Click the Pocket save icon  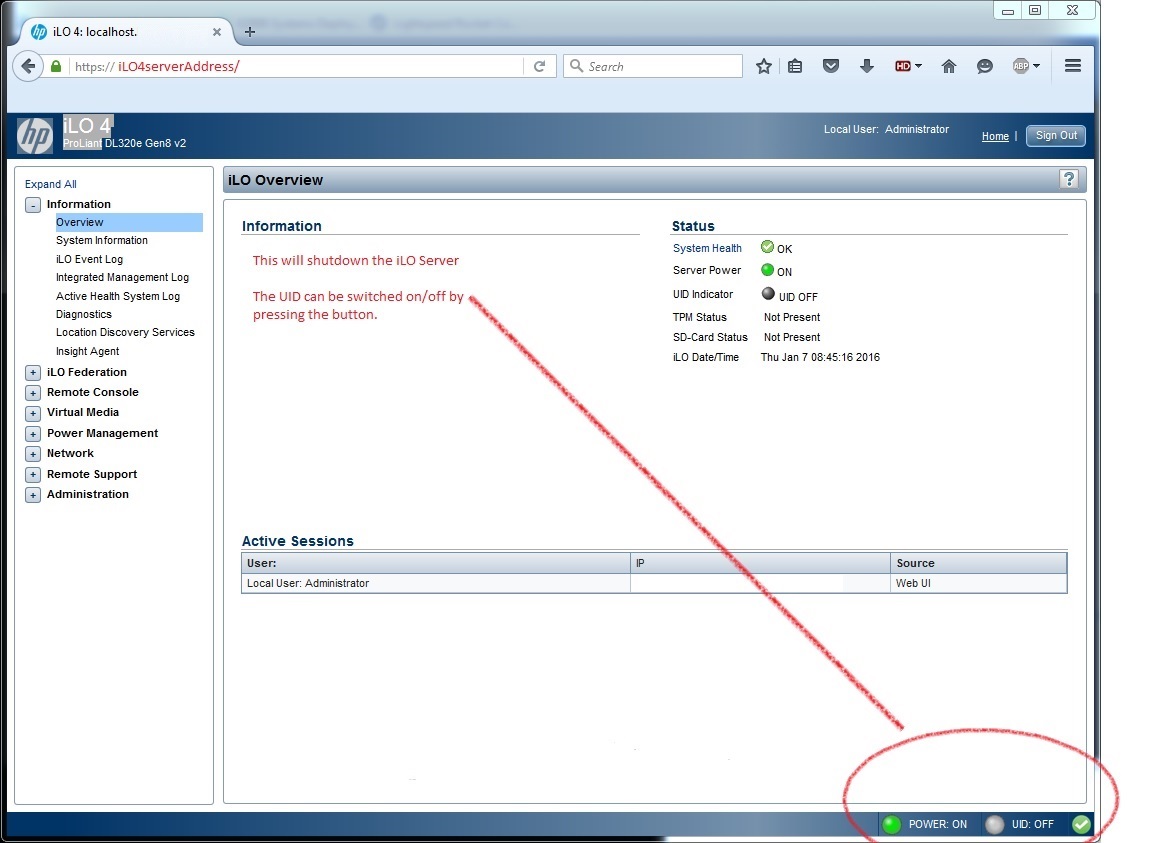831,66
